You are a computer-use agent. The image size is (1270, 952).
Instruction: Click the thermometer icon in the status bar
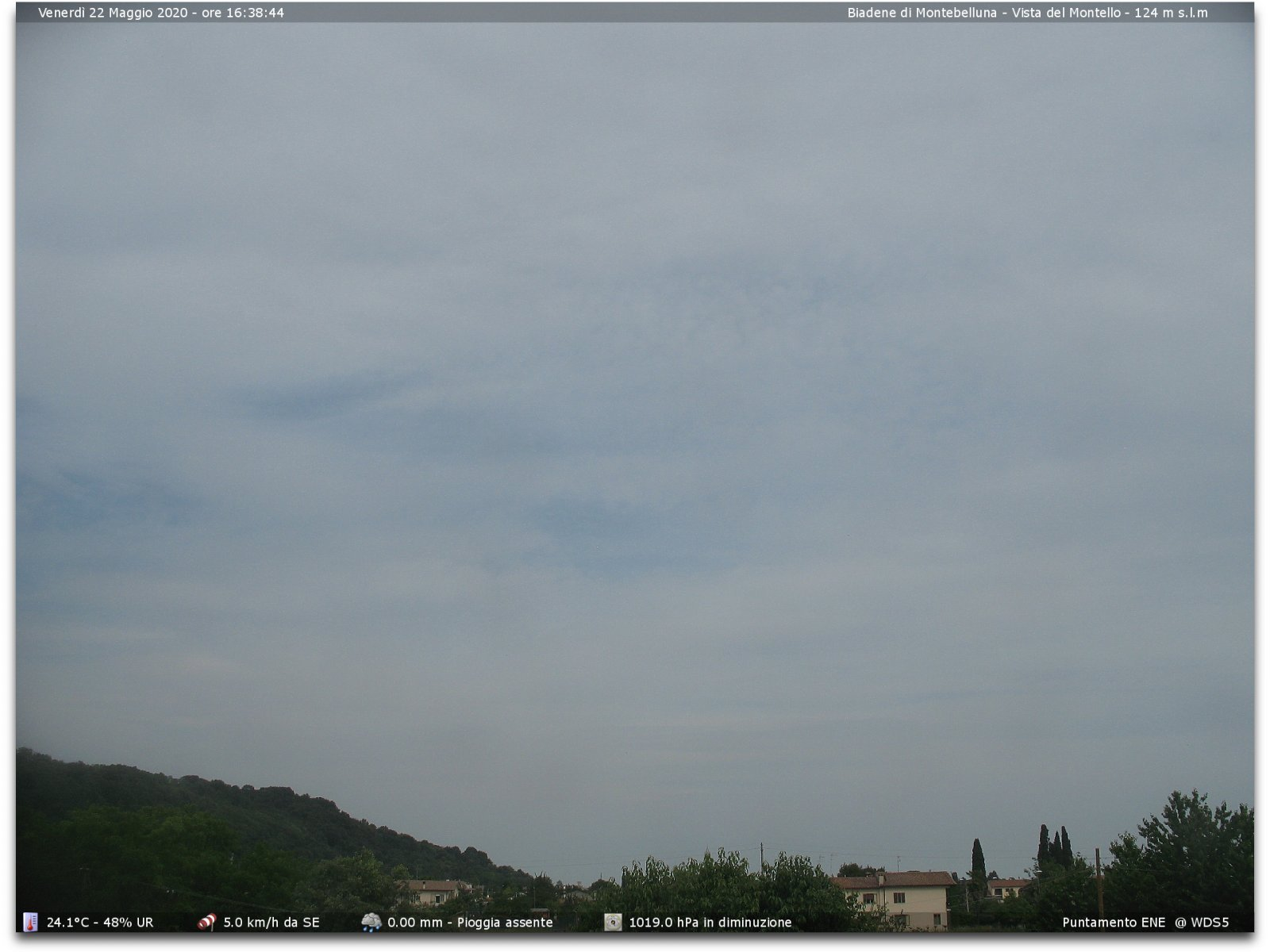[x=30, y=922]
